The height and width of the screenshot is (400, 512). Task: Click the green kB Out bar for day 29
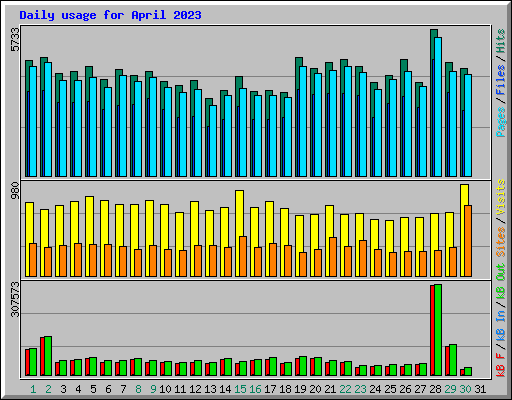pyautogui.click(x=453, y=360)
